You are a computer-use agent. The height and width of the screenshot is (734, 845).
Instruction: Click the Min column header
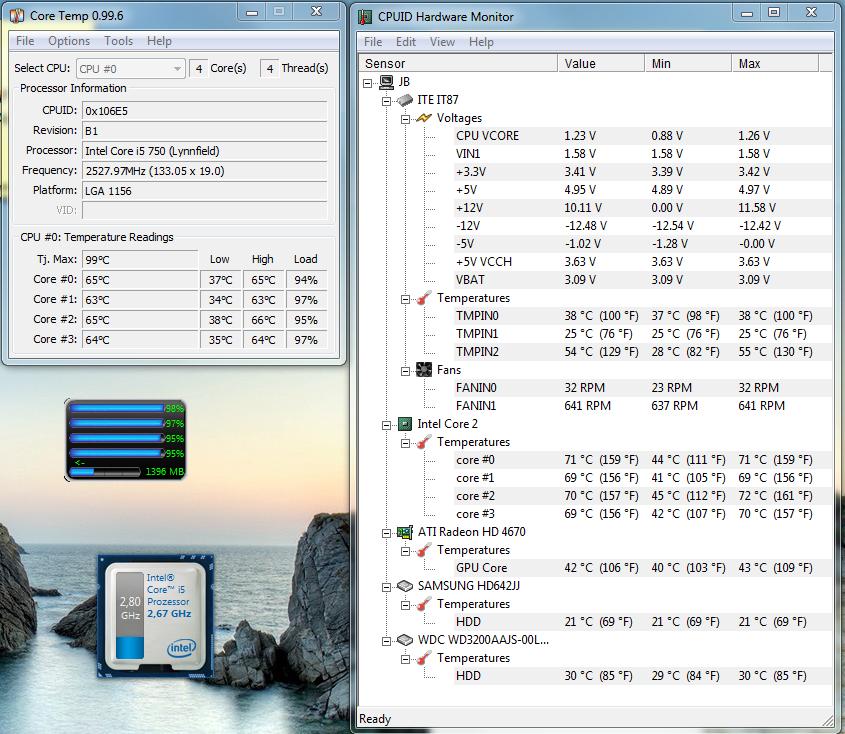tap(689, 64)
